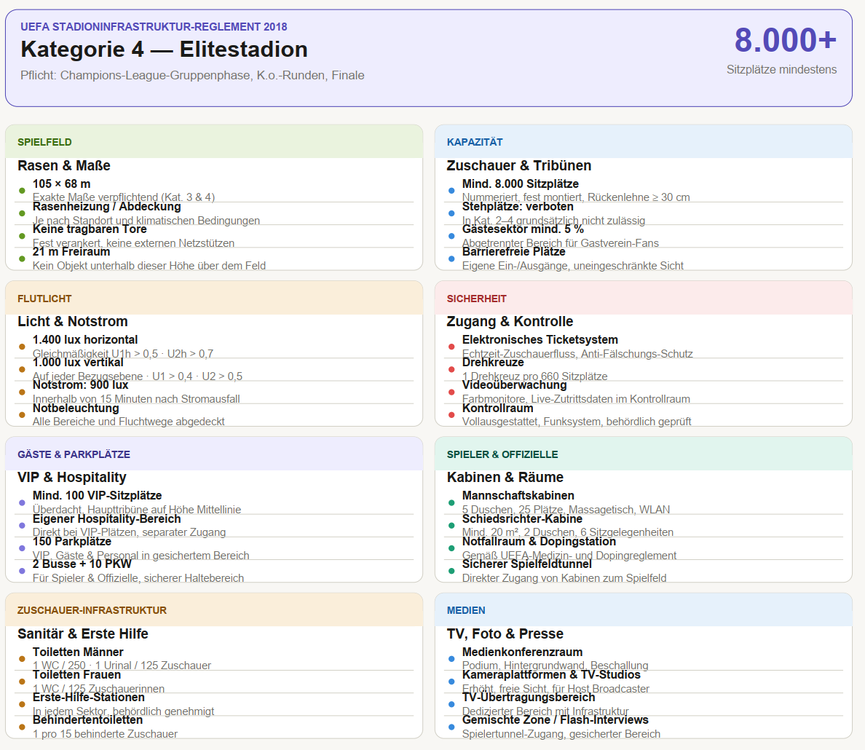Click 'Notbeleuchtung' entry
The image size is (865, 750).
pyautogui.click(x=76, y=408)
